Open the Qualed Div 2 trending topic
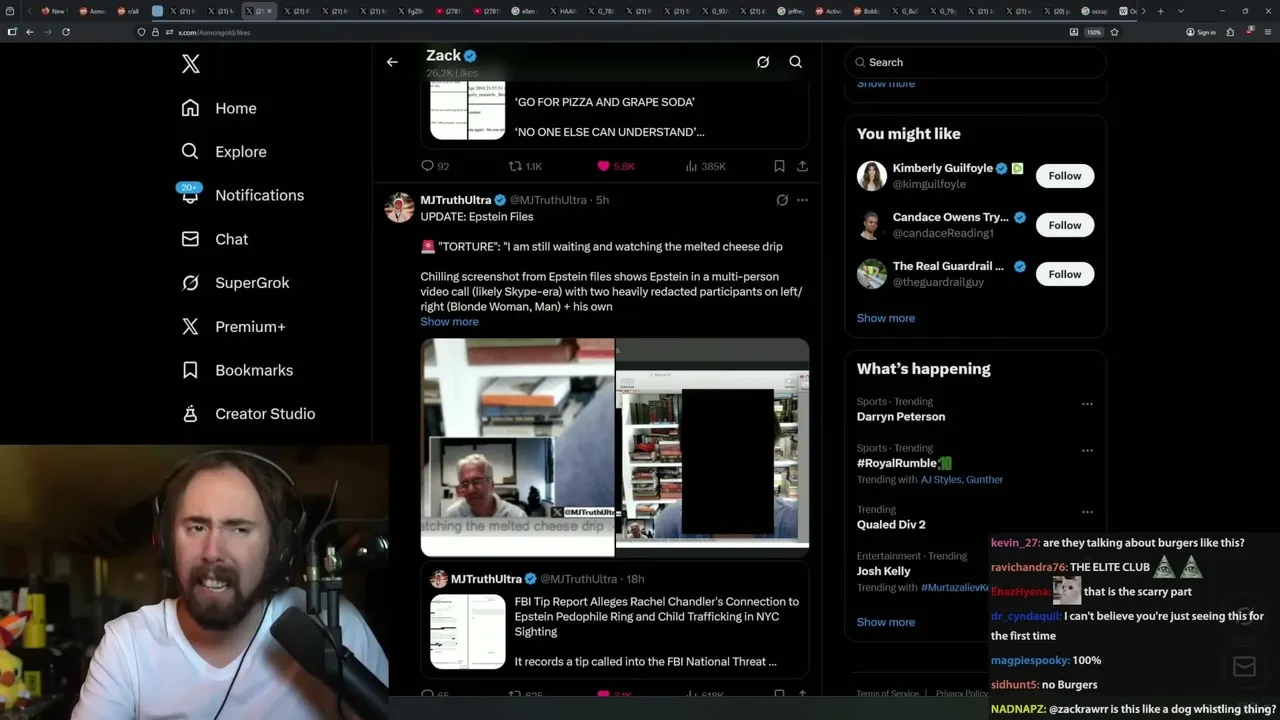This screenshot has height=720, width=1280. [891, 525]
